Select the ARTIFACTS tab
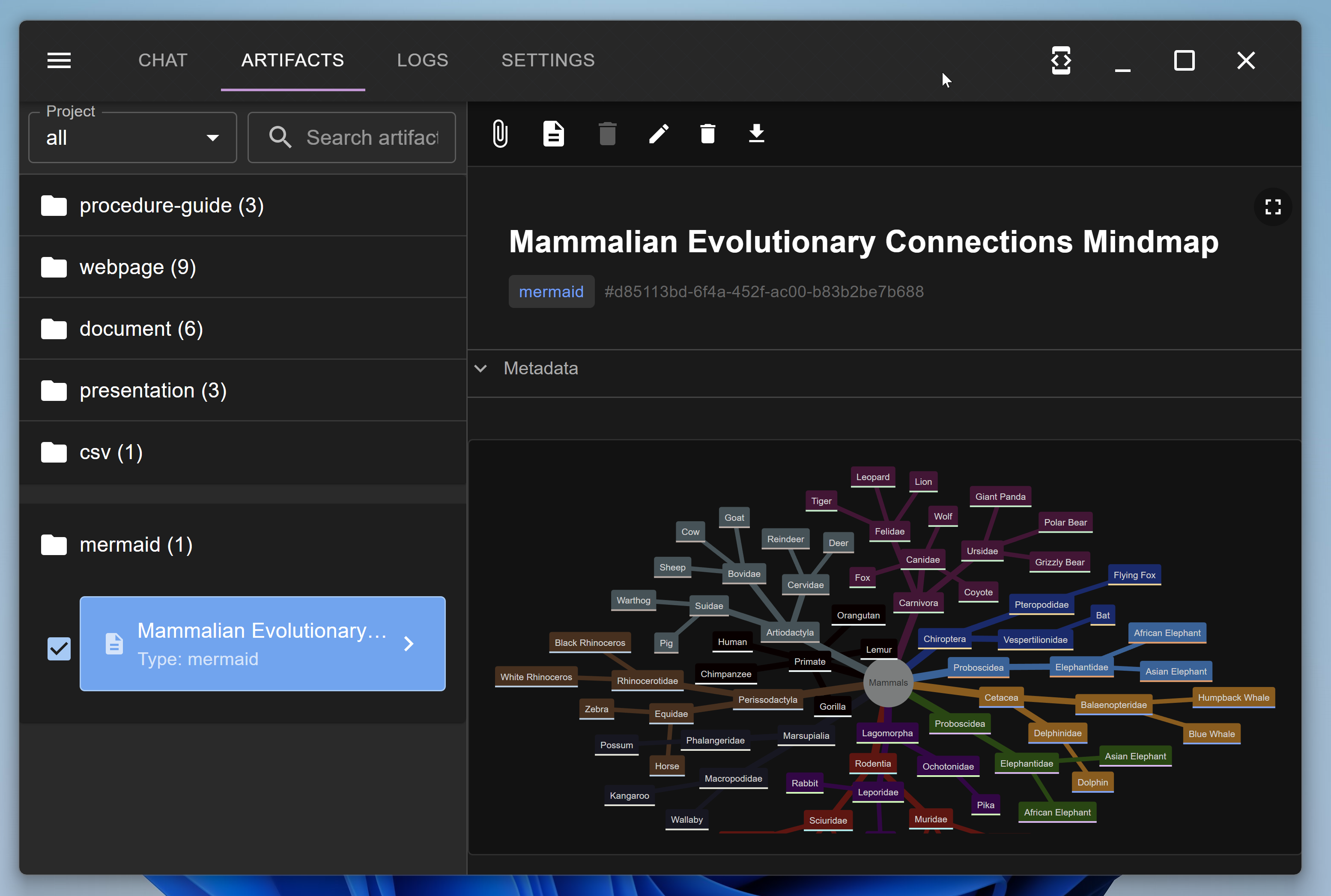This screenshot has height=896, width=1331. click(292, 60)
